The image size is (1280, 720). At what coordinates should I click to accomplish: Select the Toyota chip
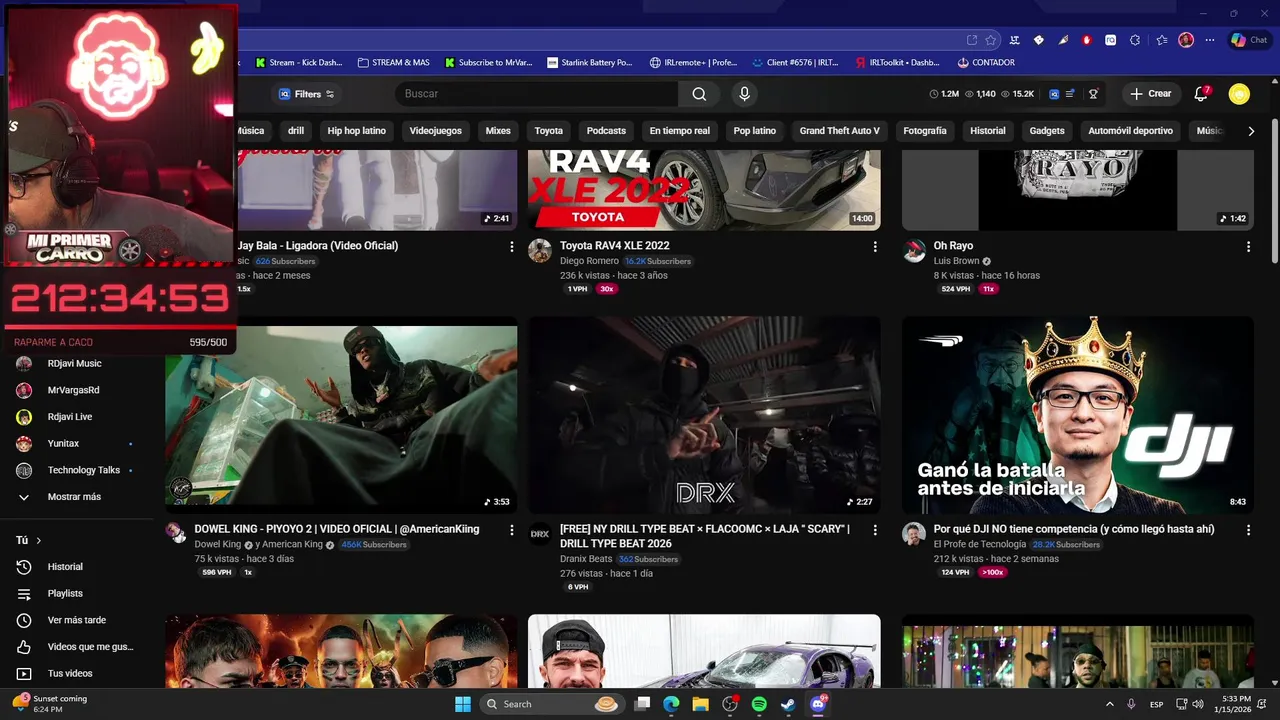(548, 131)
